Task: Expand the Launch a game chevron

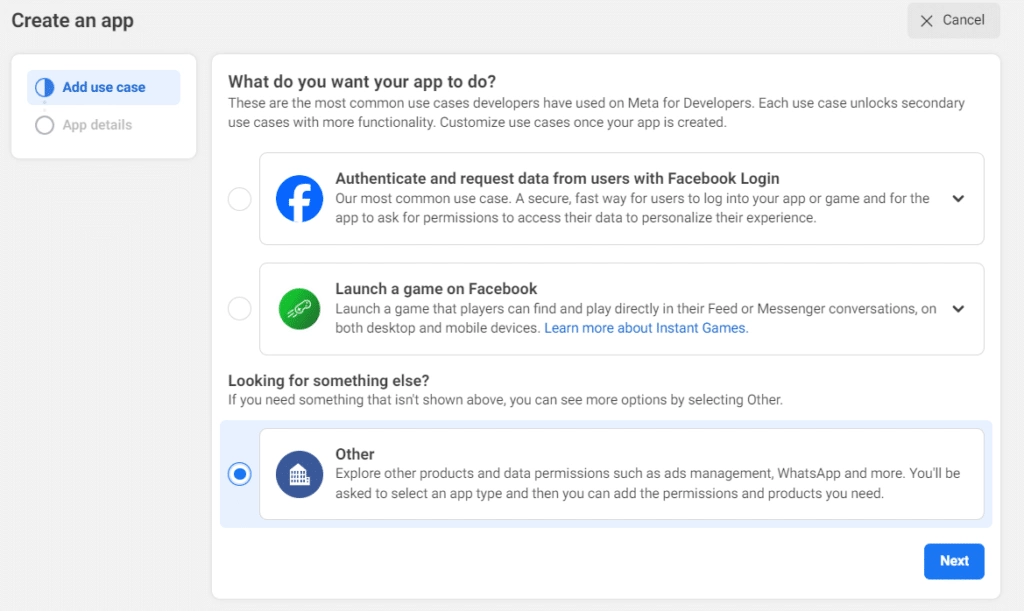Action: tap(958, 309)
